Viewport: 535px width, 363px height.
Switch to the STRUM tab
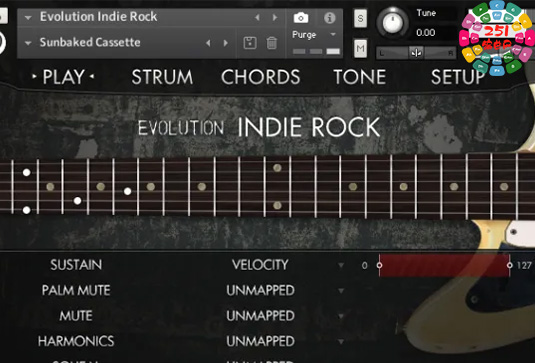pyautogui.click(x=162, y=77)
